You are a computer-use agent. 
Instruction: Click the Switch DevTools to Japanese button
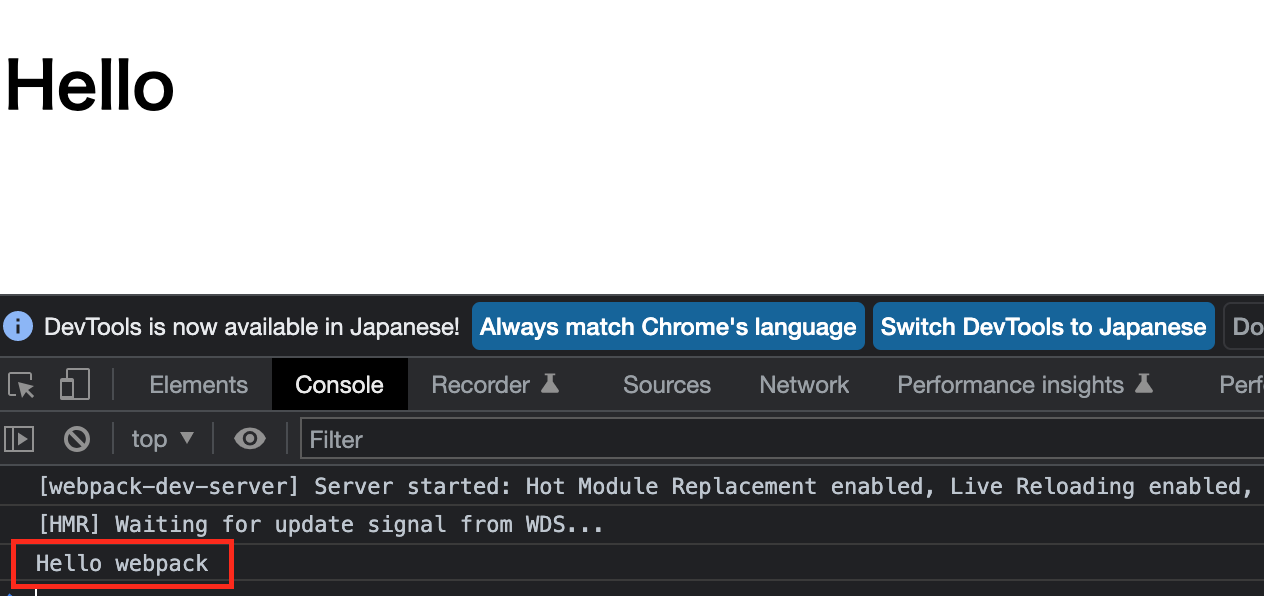[1043, 326]
